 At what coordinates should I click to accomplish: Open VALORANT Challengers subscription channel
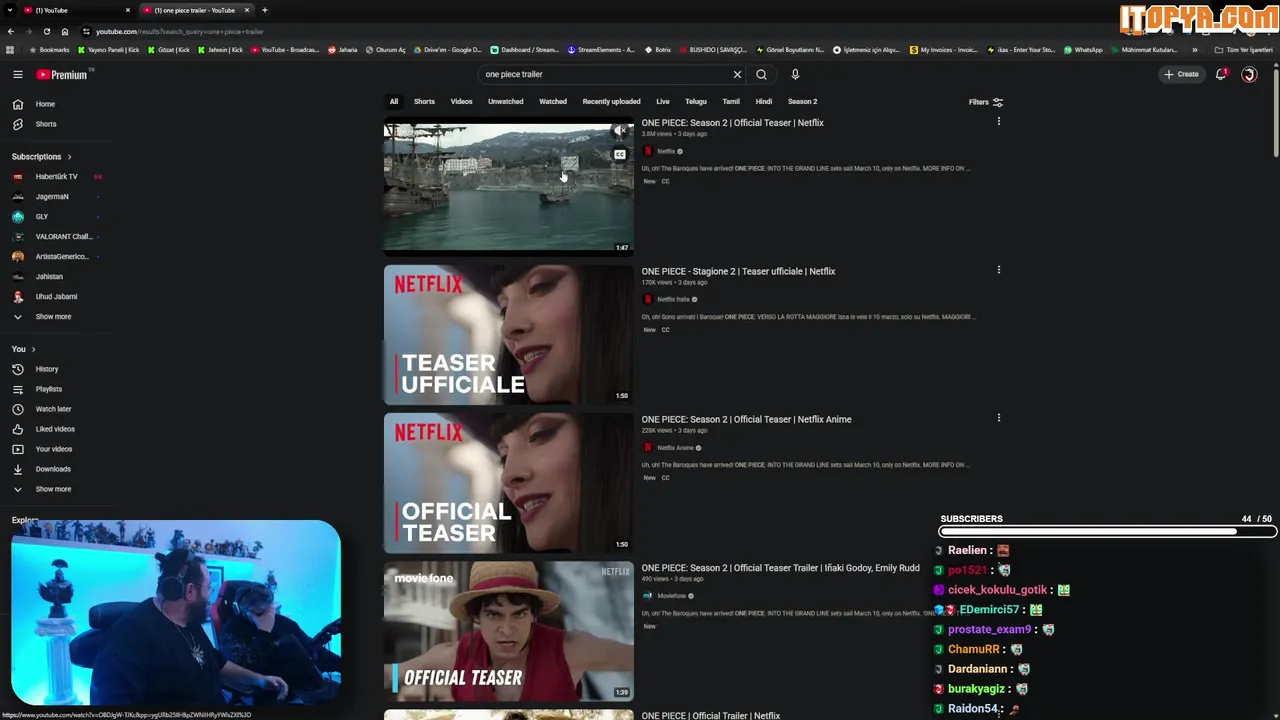tap(63, 237)
